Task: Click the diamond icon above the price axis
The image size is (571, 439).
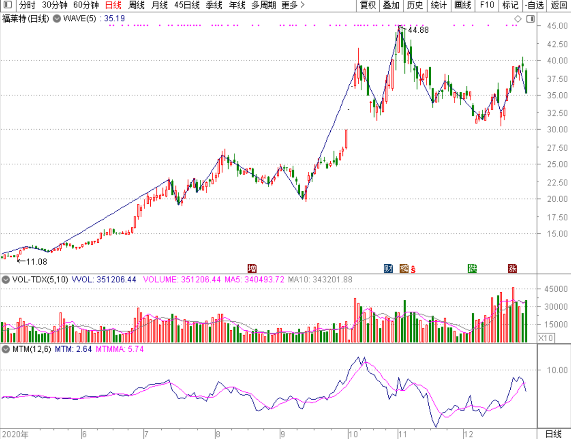Action: pyautogui.click(x=517, y=19)
